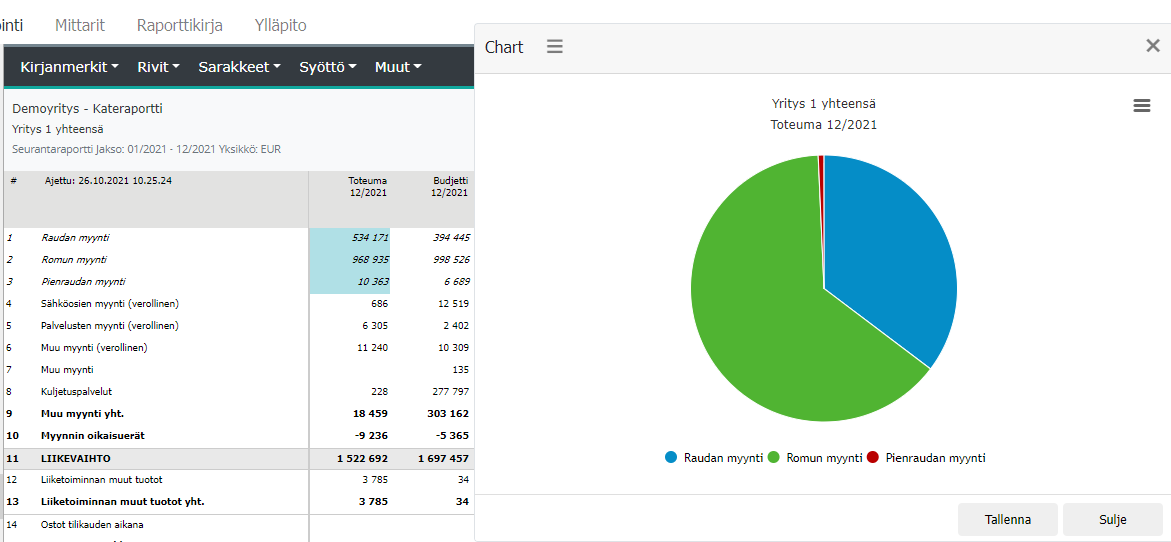
Task: Toggle Raudan myynti legend series
Action: point(714,457)
